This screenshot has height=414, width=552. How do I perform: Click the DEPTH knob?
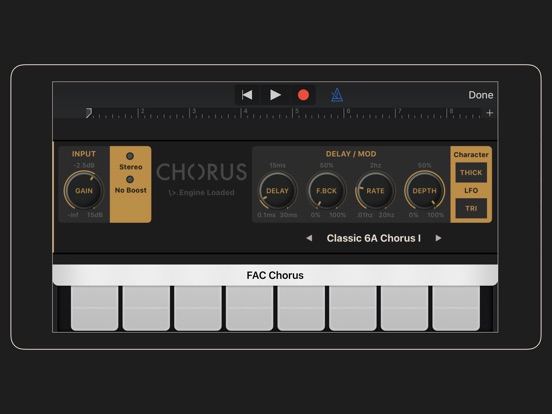tap(425, 190)
